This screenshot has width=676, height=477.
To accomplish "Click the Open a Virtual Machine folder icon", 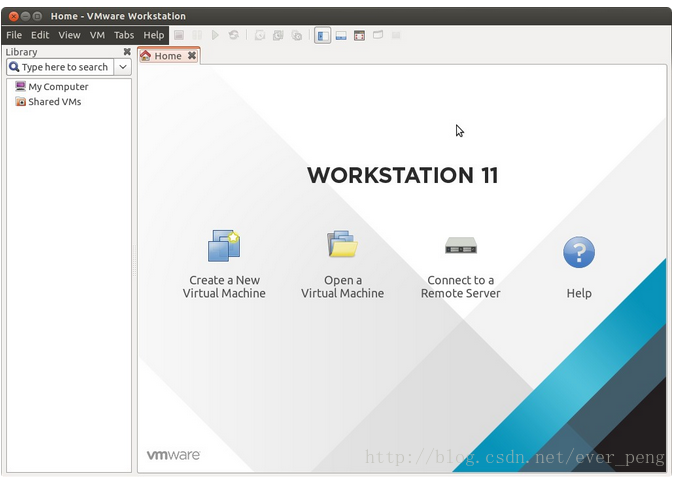I will pos(342,244).
